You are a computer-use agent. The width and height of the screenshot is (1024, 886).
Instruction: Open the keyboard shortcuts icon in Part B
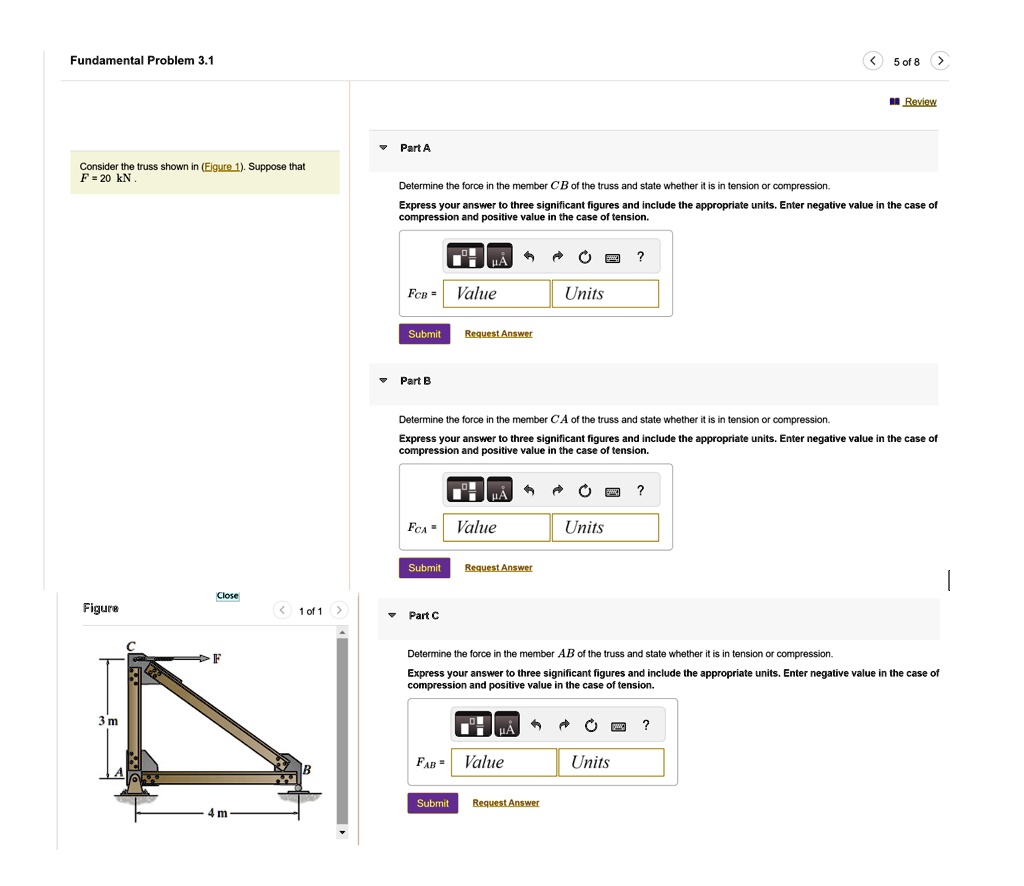[x=612, y=490]
